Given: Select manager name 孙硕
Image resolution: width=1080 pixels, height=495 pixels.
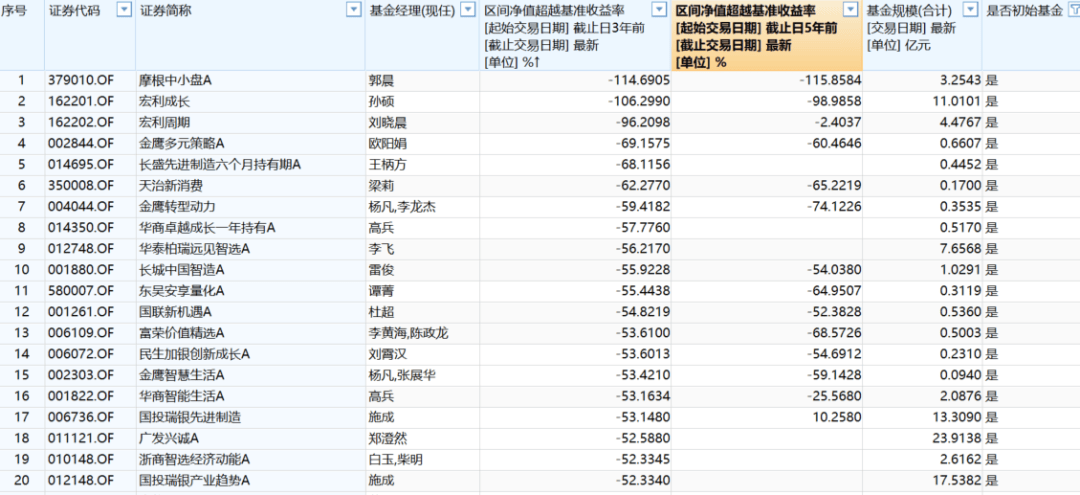Looking at the screenshot, I should click(x=381, y=102).
